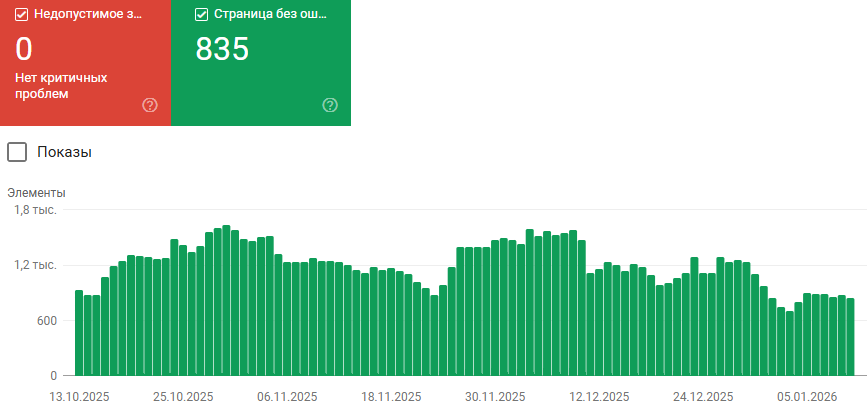Click the 06.11.2025 date label
The height and width of the screenshot is (407, 867).
click(x=287, y=397)
